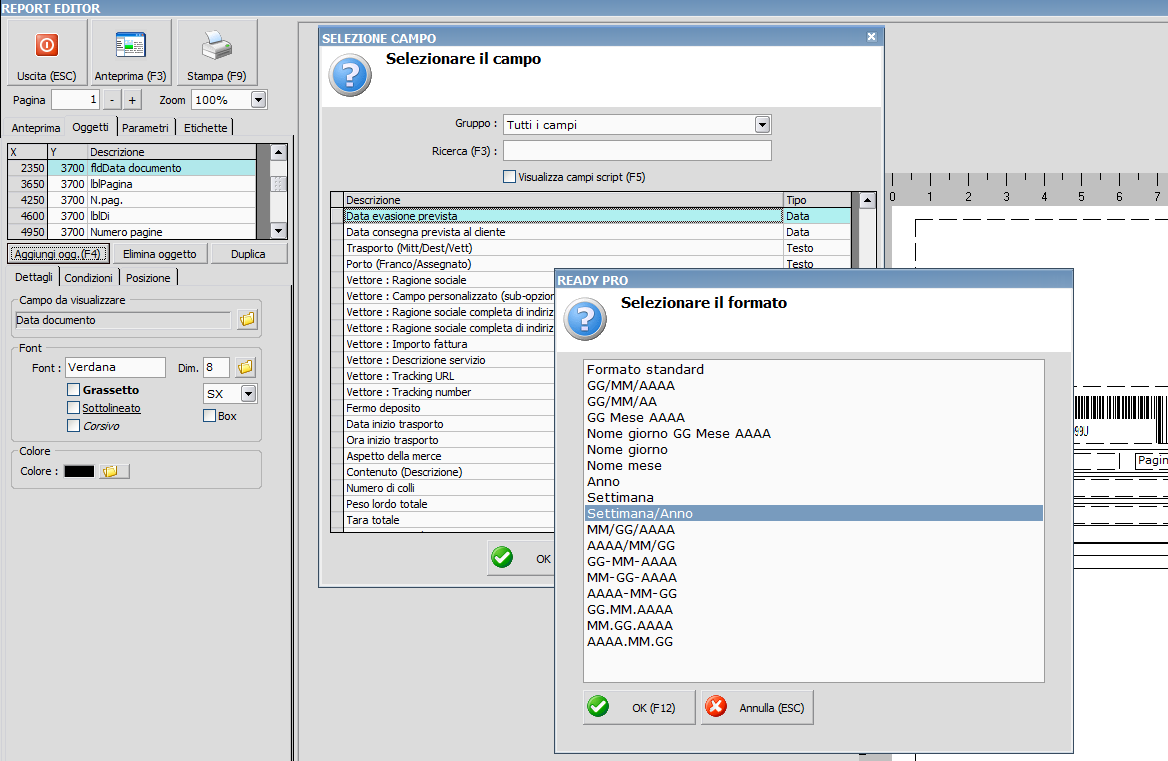Open the Dettagli tab
Viewport: 1168px width, 761px height.
click(x=34, y=277)
